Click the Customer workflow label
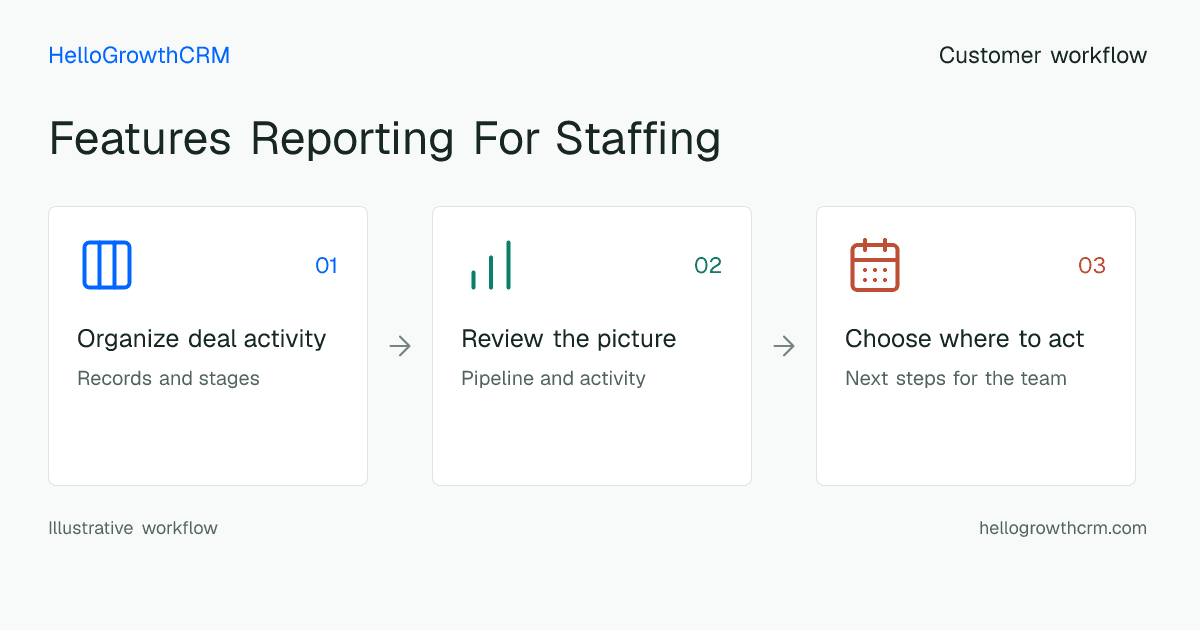The width and height of the screenshot is (1200, 630). 1043,56
